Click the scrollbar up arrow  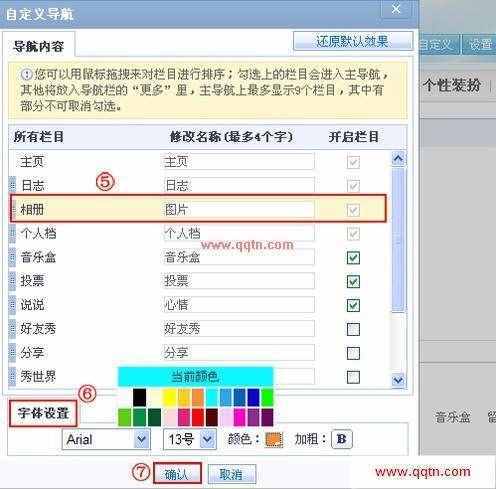(398, 159)
